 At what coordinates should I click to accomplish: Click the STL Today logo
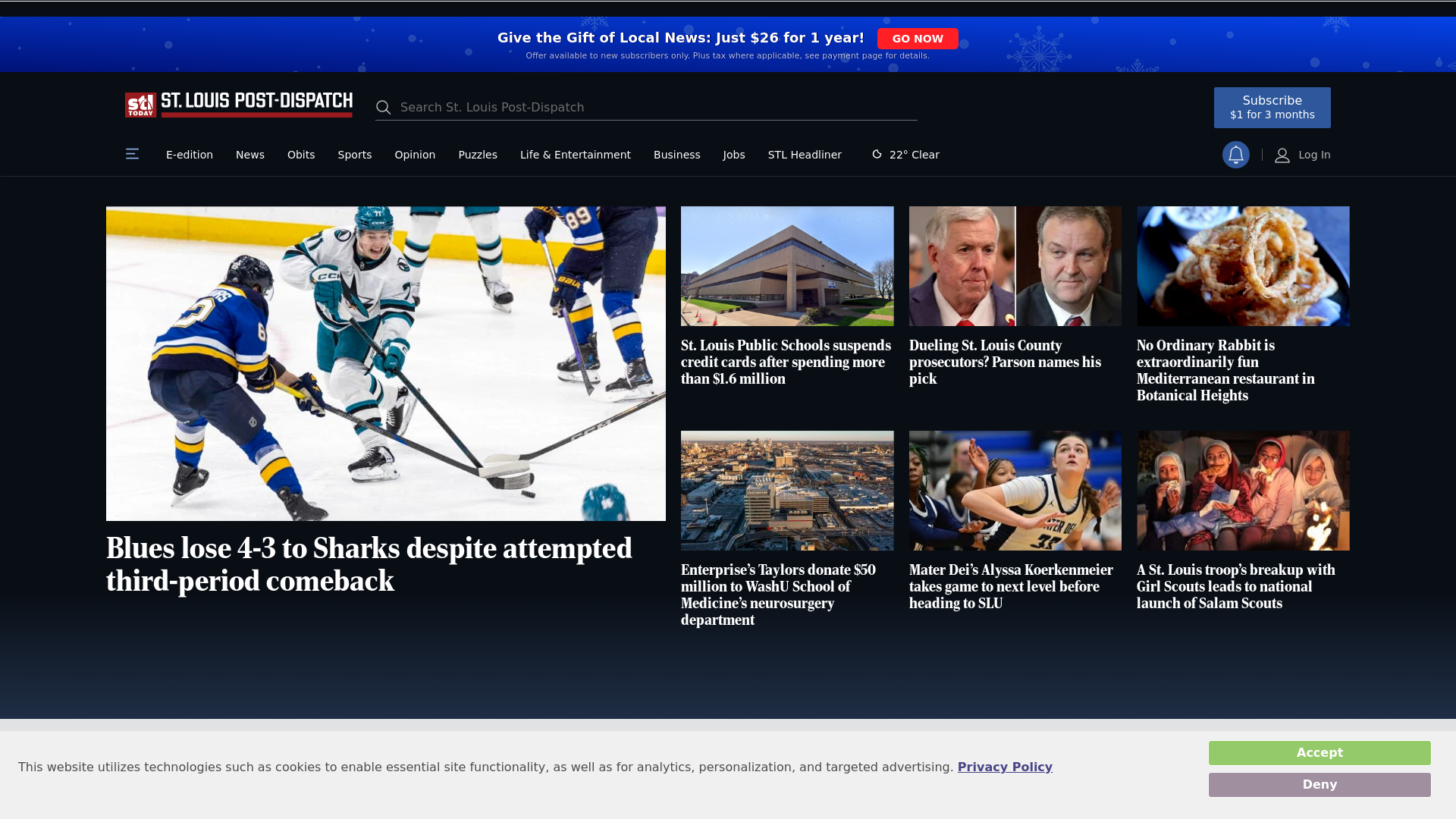click(x=141, y=105)
